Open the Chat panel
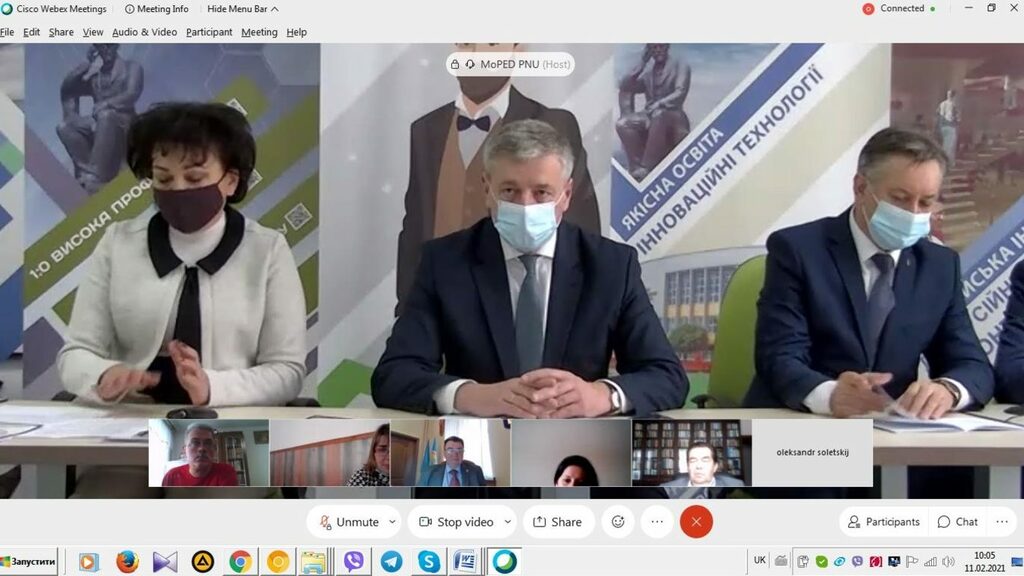This screenshot has width=1024, height=576. pos(957,522)
